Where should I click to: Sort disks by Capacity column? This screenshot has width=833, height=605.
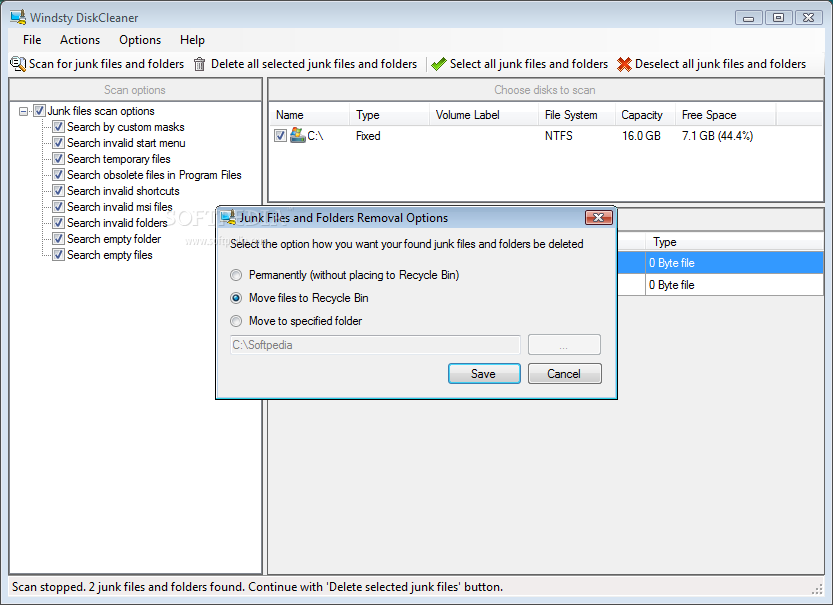coord(645,115)
